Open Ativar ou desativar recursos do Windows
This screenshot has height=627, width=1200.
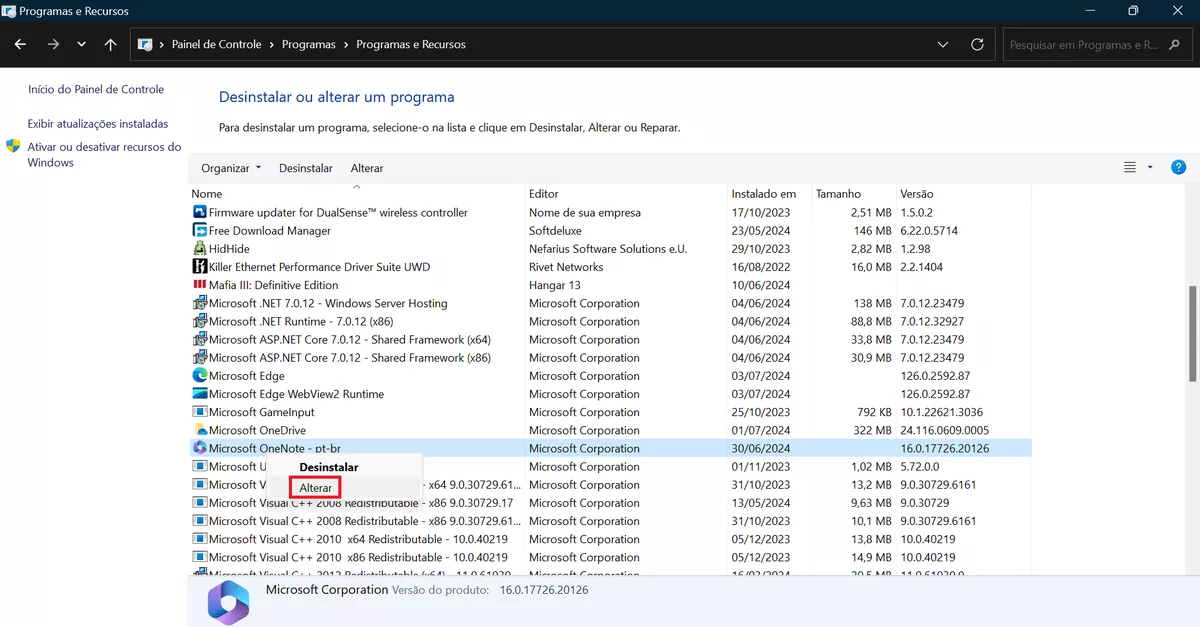(104, 155)
